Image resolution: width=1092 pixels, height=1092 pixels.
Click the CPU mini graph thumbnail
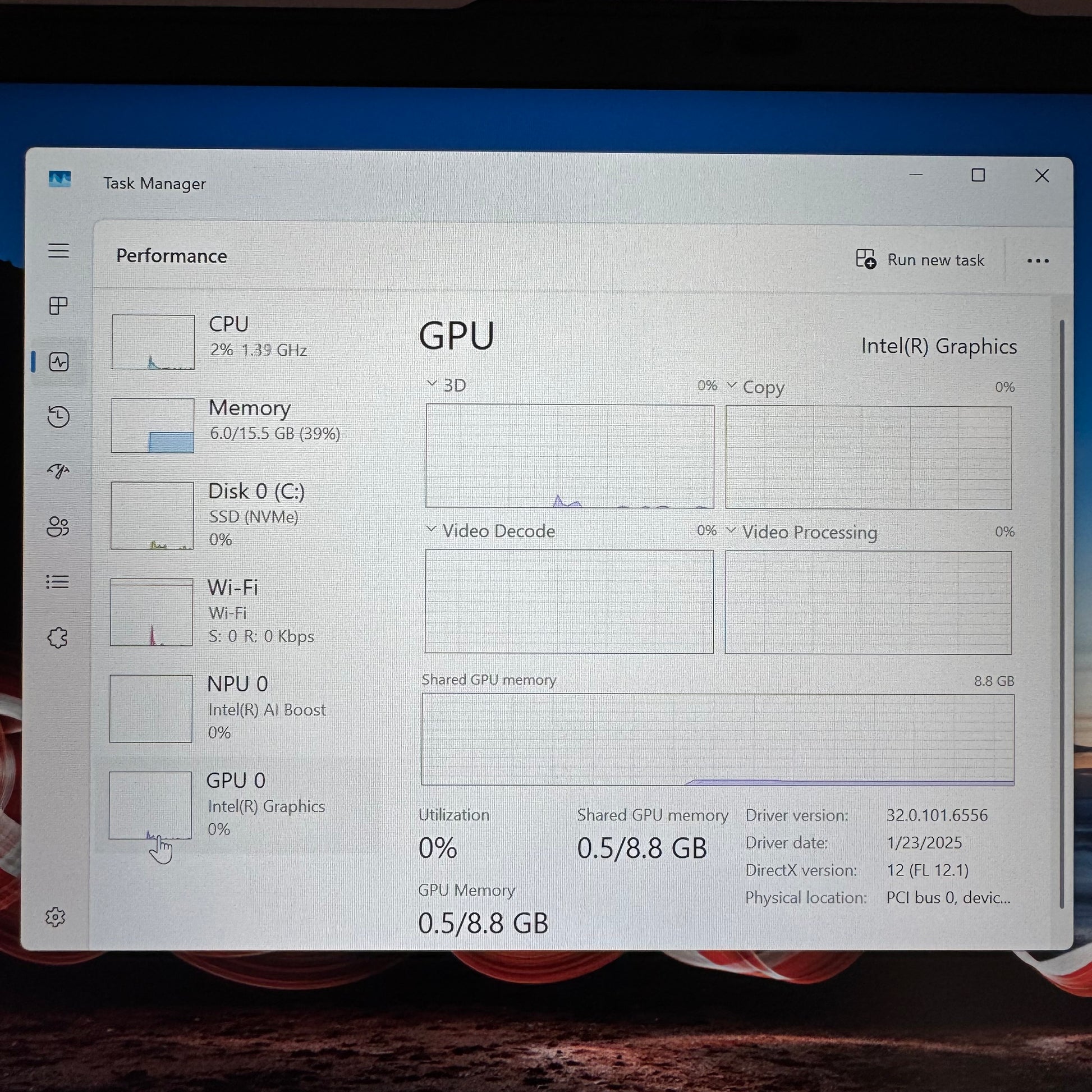click(153, 342)
